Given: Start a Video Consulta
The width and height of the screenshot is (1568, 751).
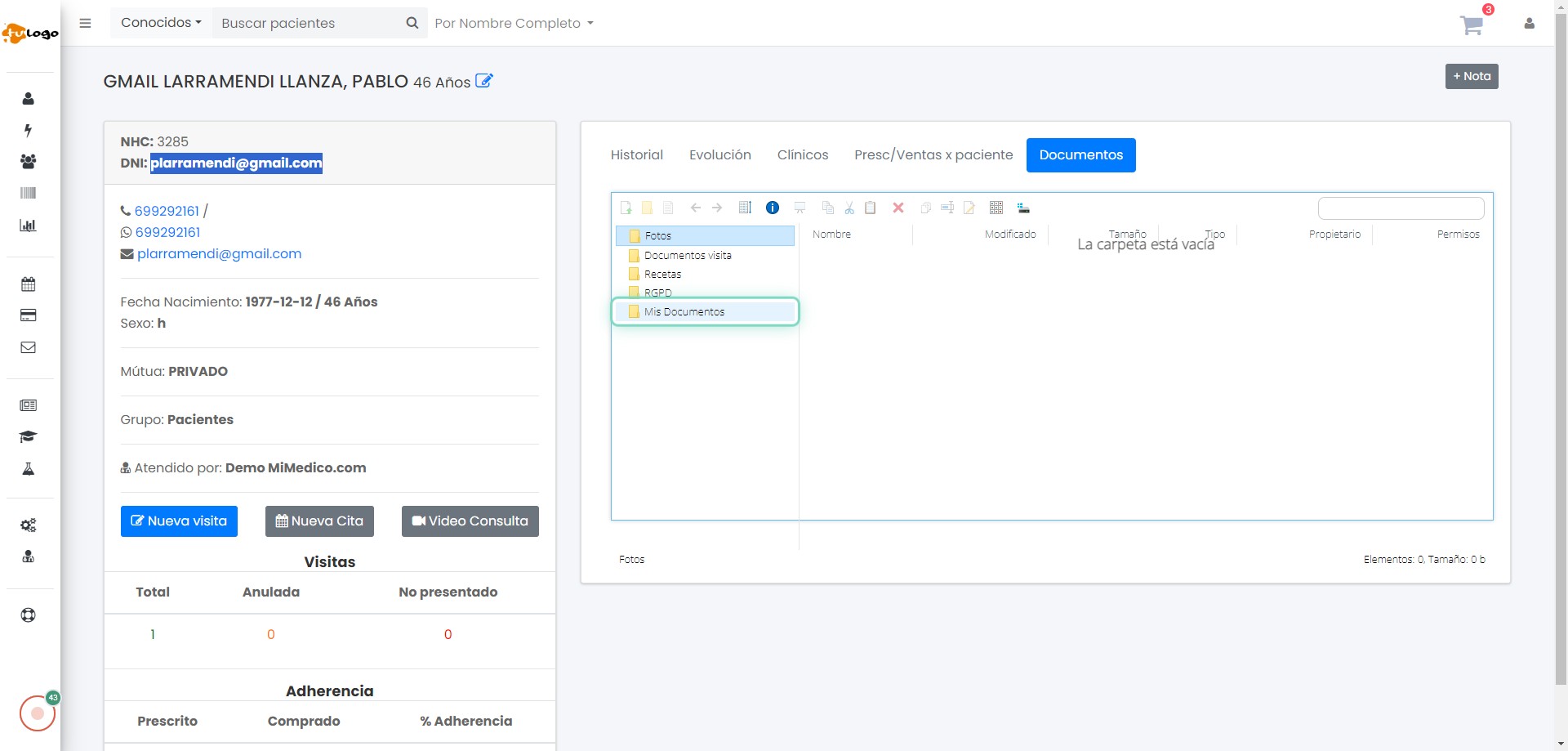Looking at the screenshot, I should pyautogui.click(x=470, y=521).
